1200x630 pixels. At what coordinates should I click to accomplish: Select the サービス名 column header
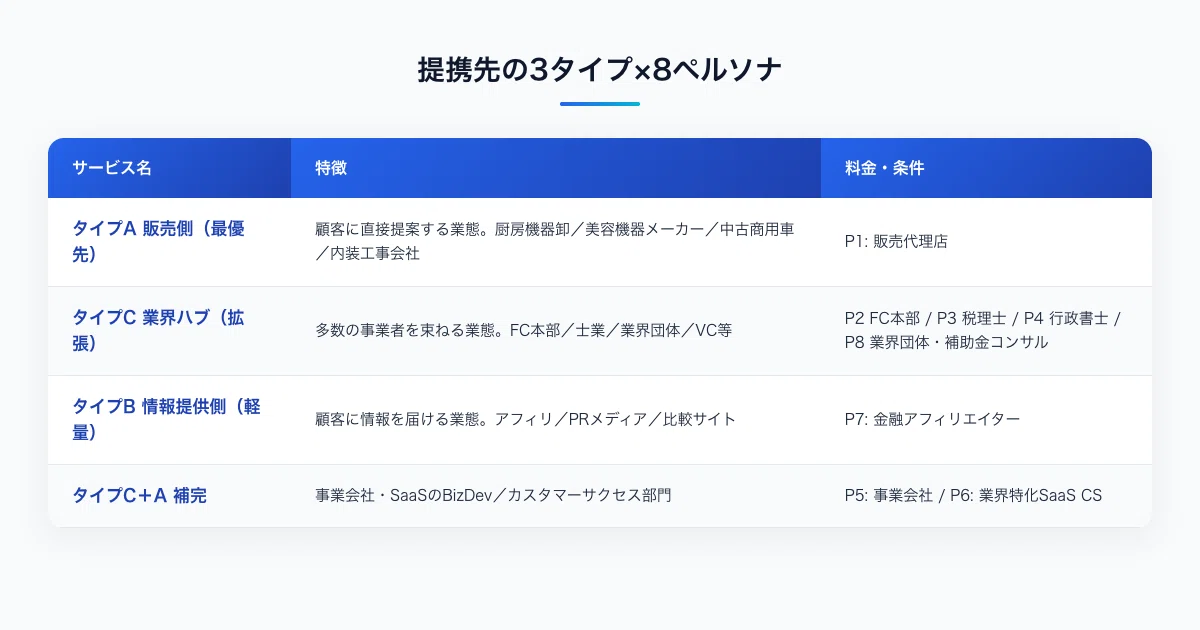pyautogui.click(x=112, y=168)
